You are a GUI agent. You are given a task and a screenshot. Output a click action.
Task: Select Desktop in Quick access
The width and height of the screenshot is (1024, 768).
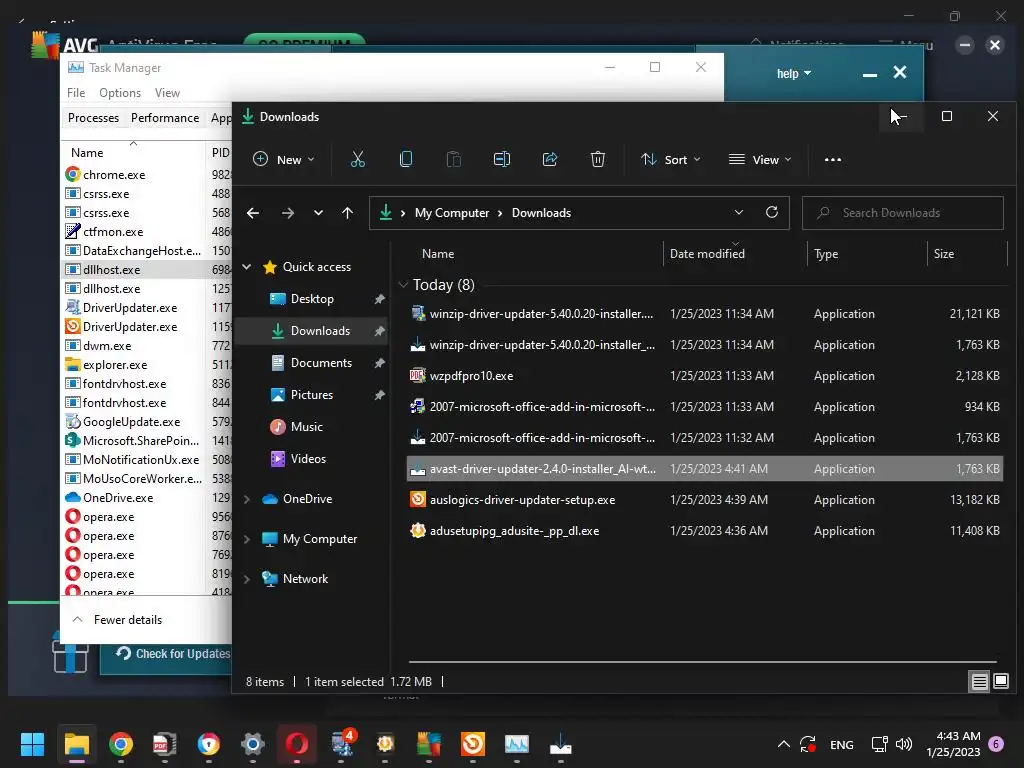(x=312, y=298)
